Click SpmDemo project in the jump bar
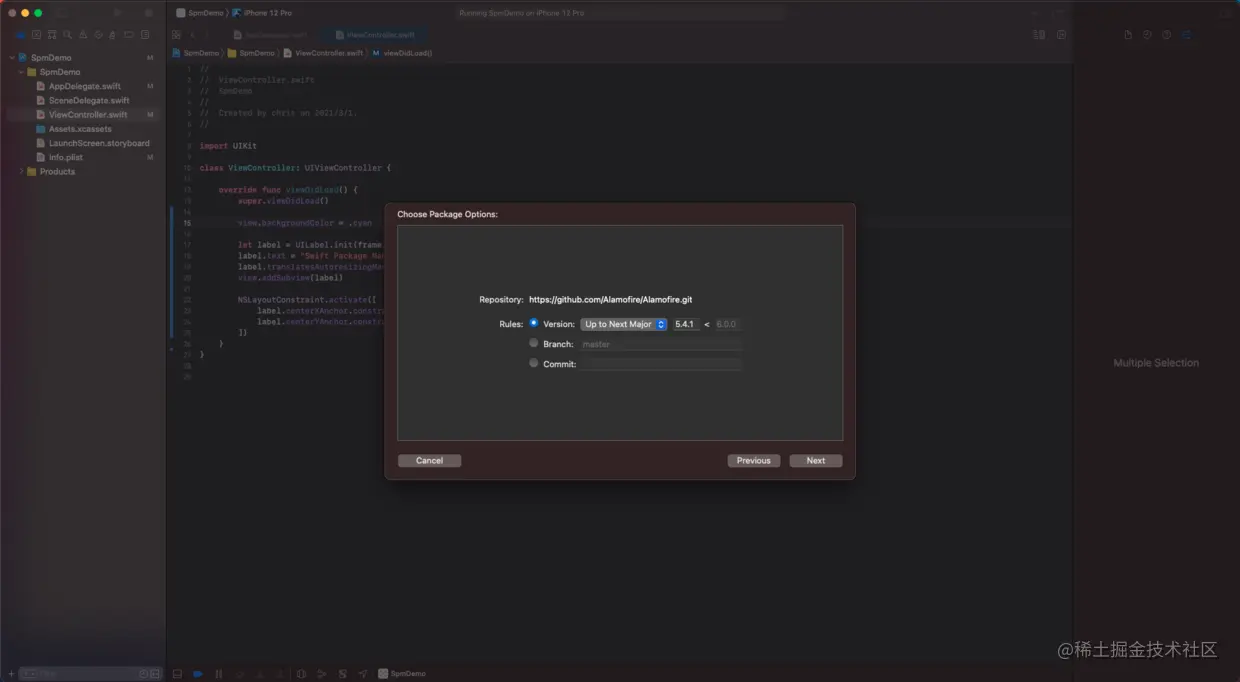Viewport: 1240px width, 682px height. (x=196, y=53)
